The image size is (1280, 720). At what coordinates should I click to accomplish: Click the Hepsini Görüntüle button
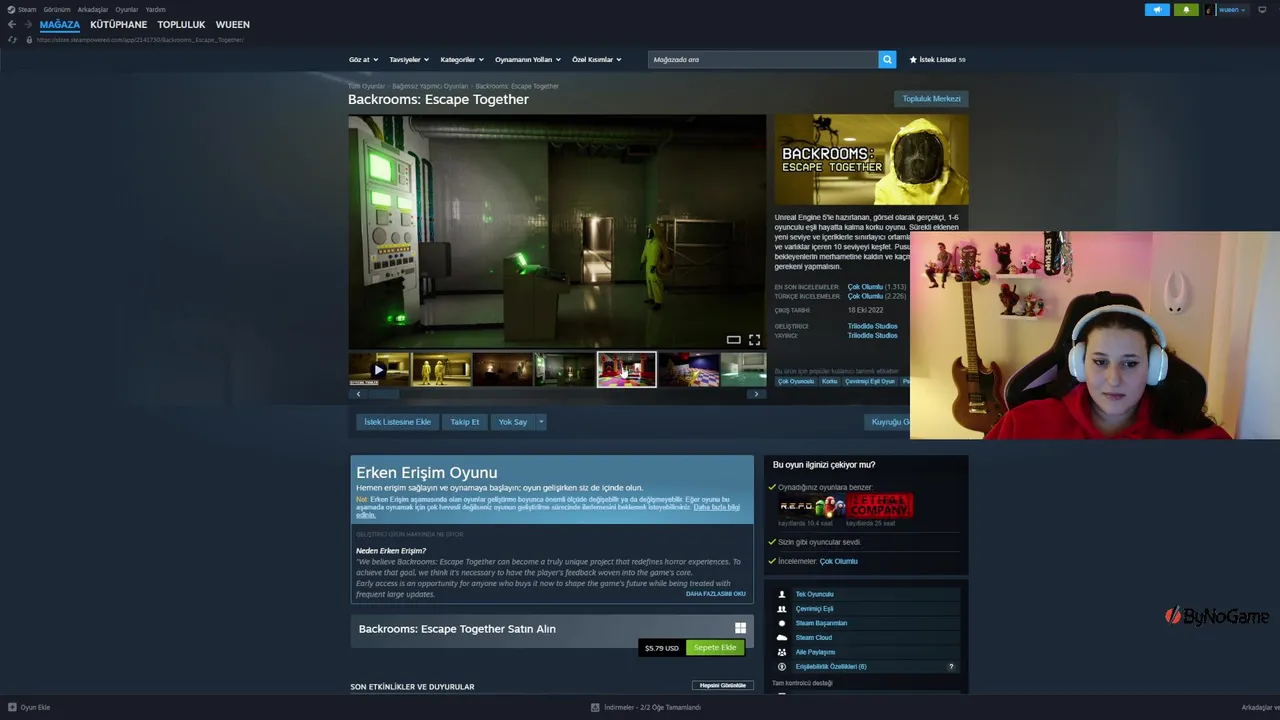tap(723, 685)
